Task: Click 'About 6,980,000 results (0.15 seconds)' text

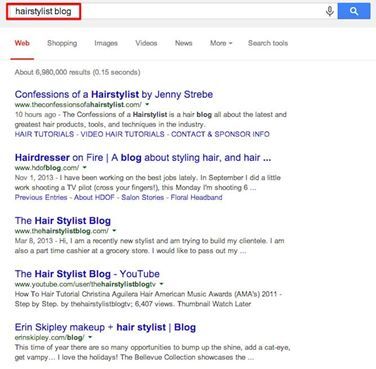Action: coord(77,72)
